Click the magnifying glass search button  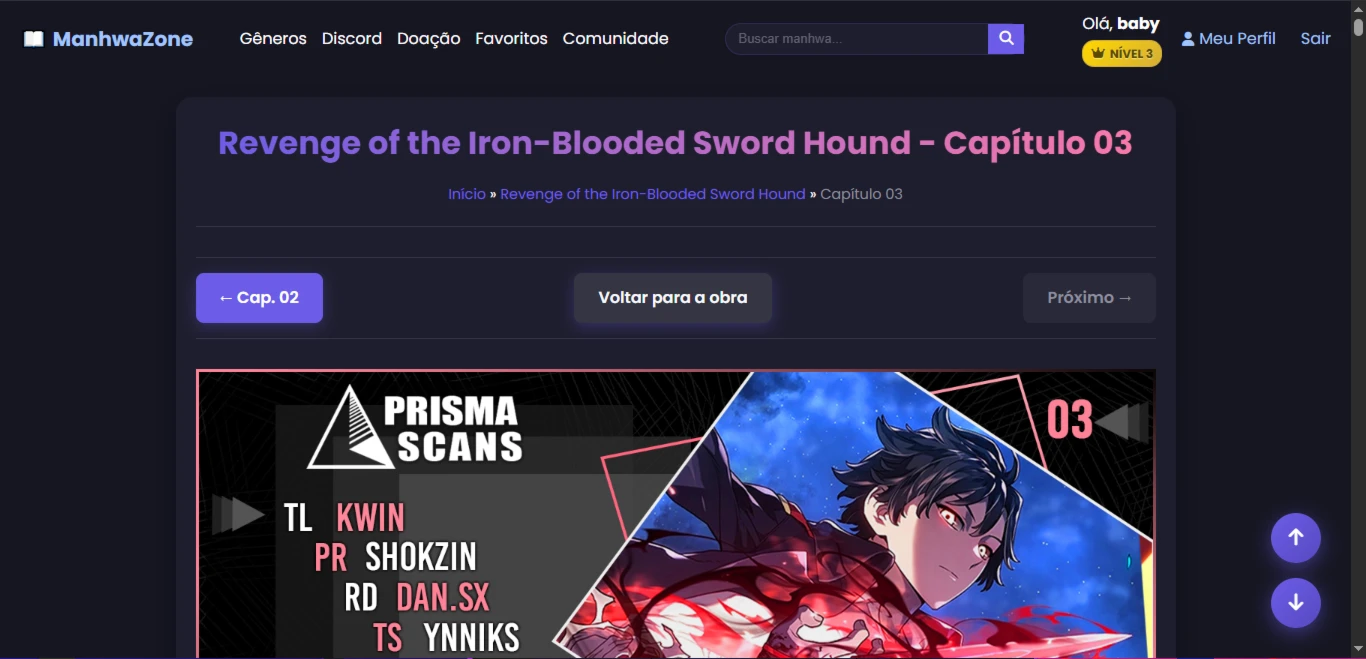1006,39
